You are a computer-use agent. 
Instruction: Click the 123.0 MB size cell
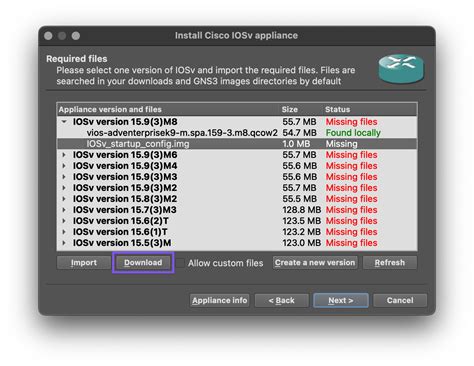[x=302, y=243]
